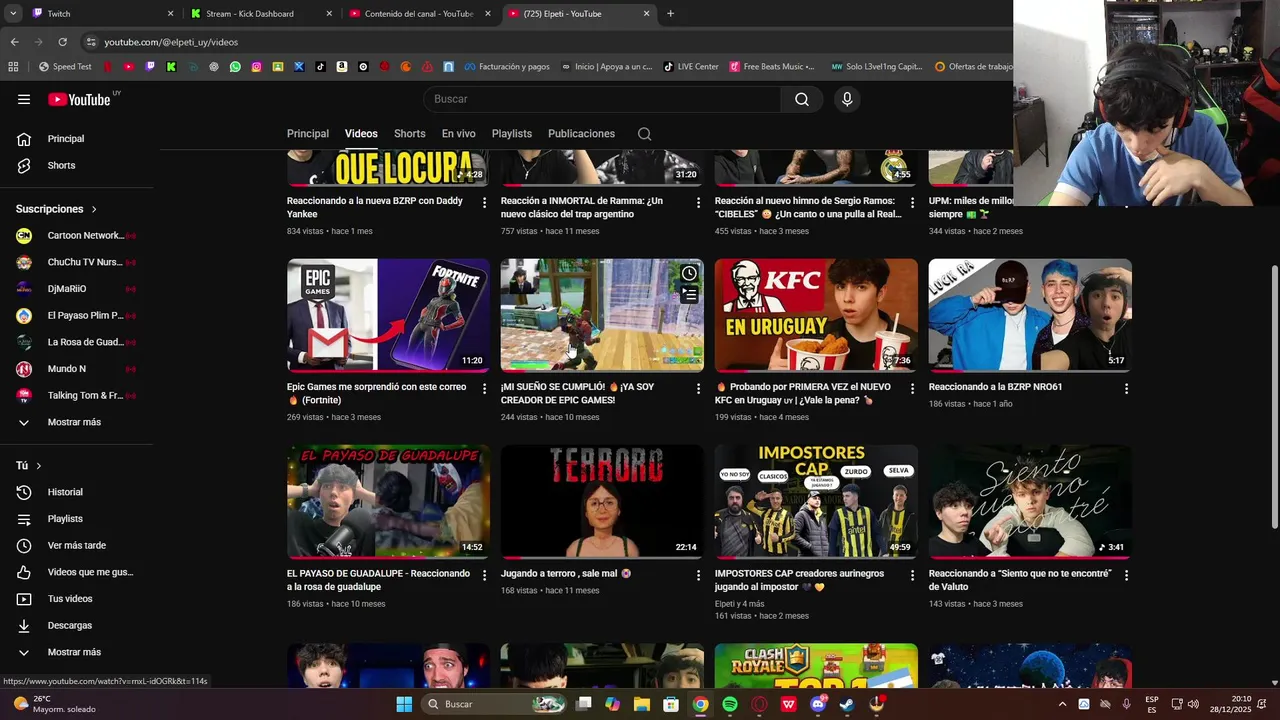Open Cartoon Network subscription channel
The height and width of the screenshot is (720, 1280).
(x=76, y=236)
